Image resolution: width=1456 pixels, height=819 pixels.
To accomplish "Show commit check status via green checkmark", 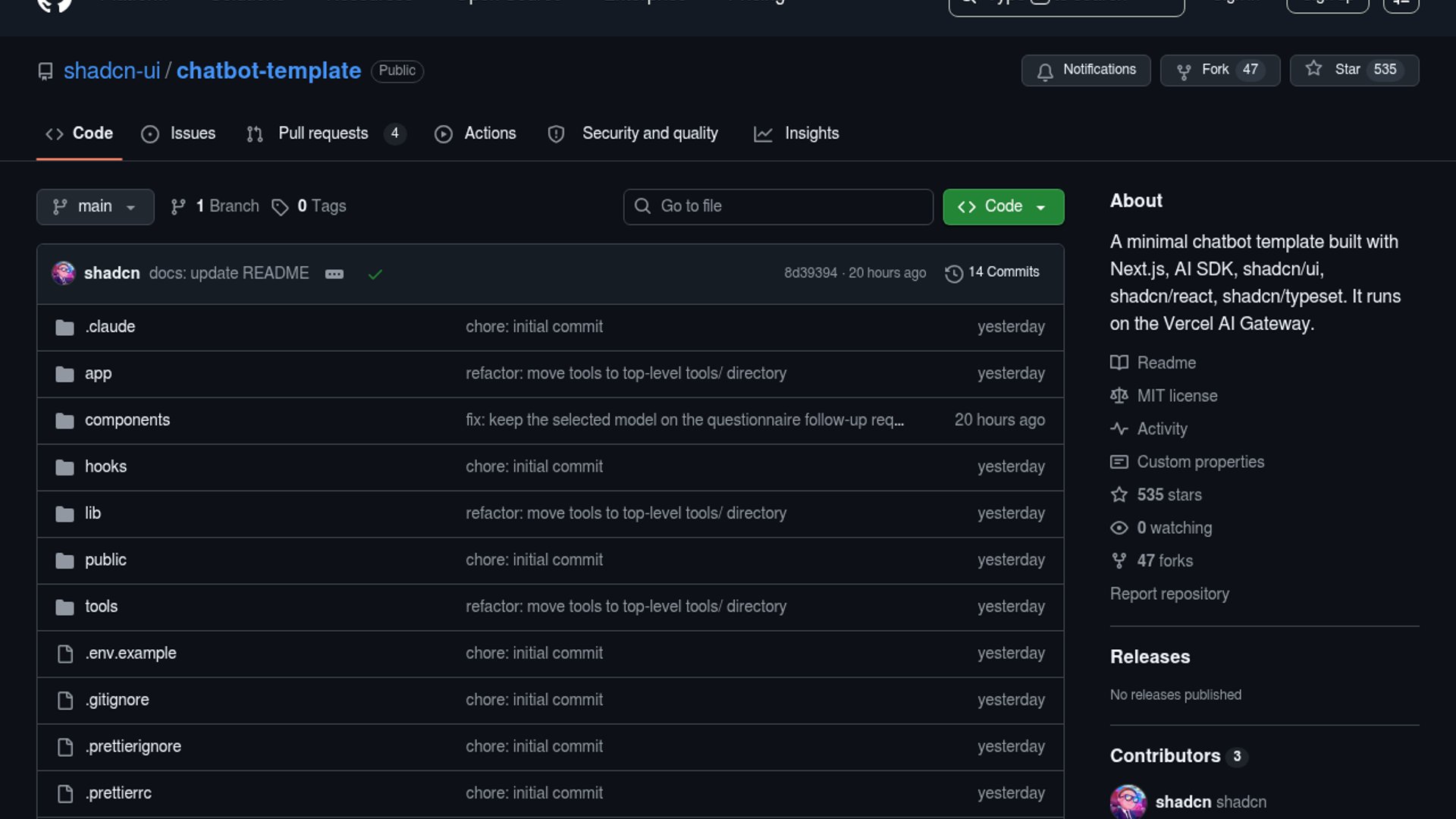I will (x=375, y=274).
